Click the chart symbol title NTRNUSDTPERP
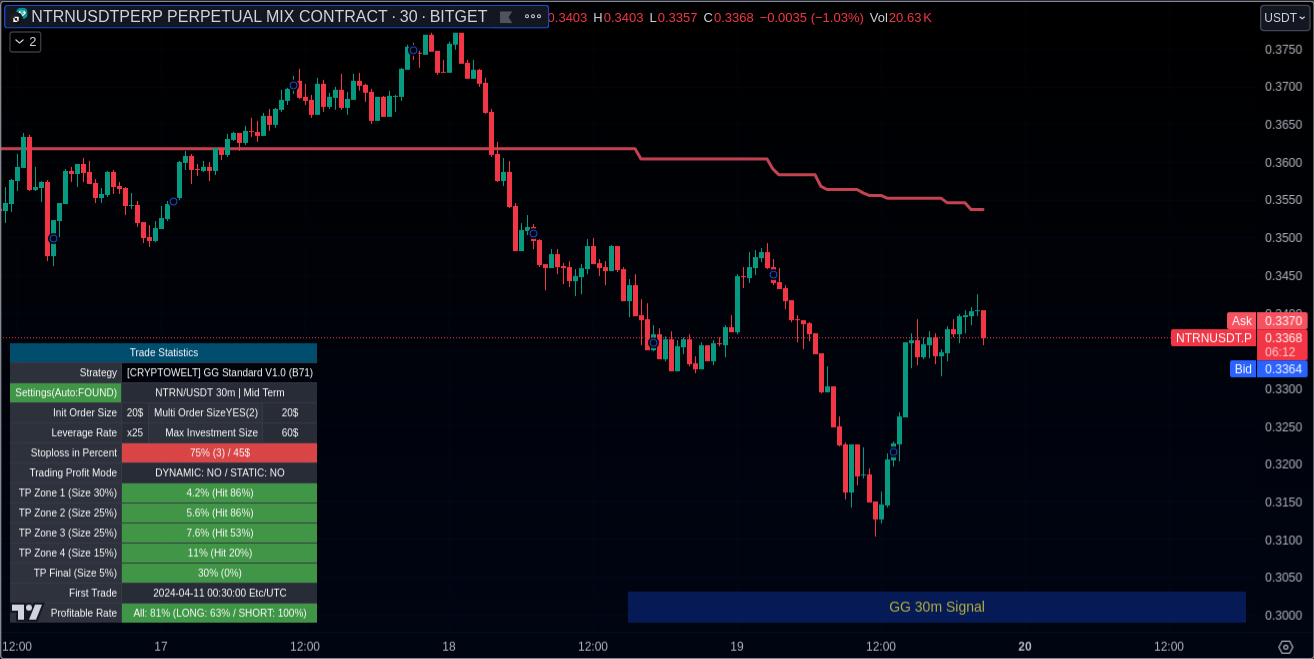 point(259,17)
